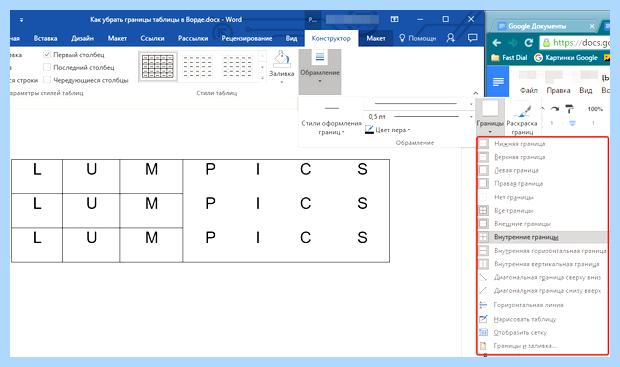Viewport: 620px width, 367px height.
Task: Switch to the Рассылки tab
Action: (193, 38)
